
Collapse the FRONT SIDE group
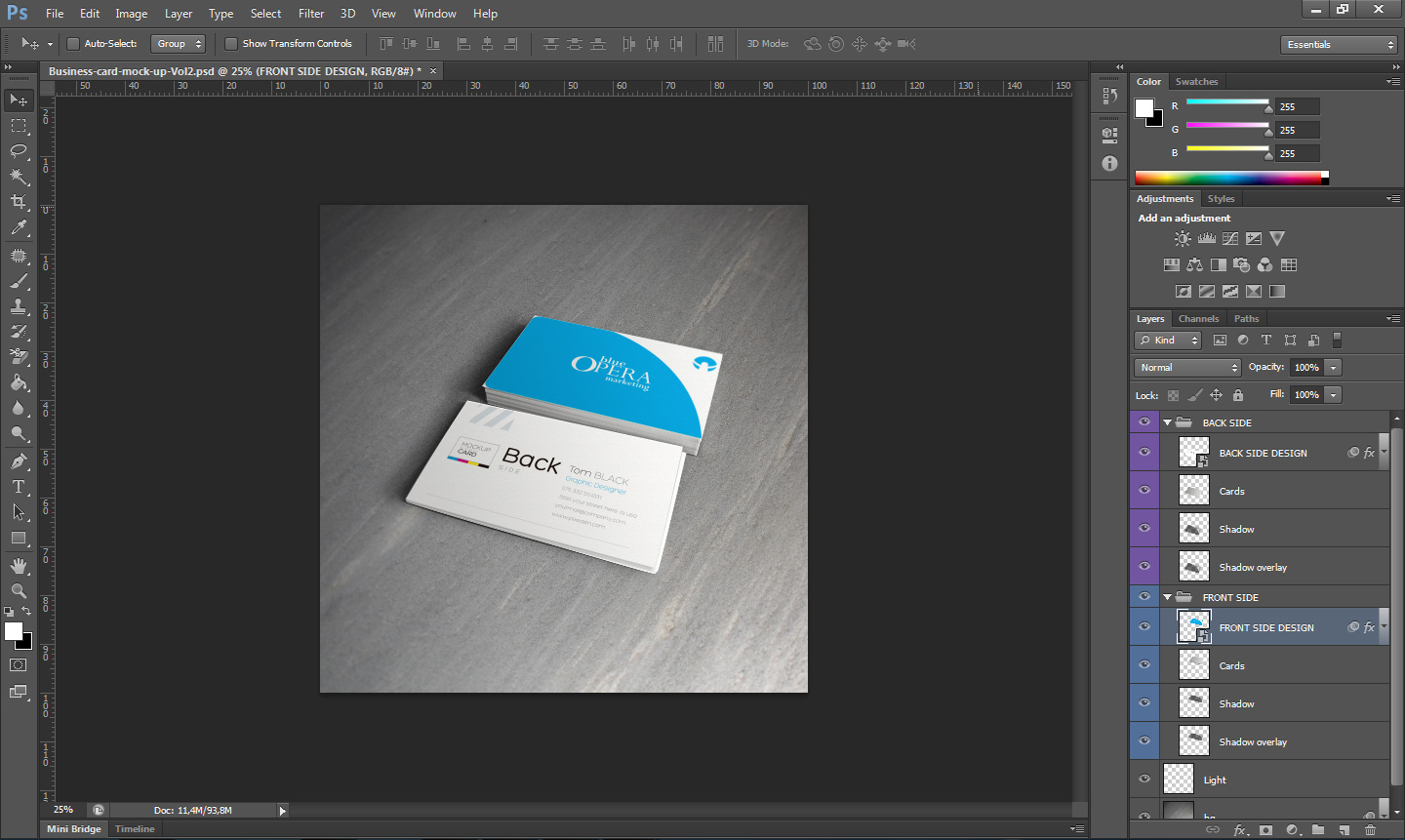click(x=1167, y=597)
